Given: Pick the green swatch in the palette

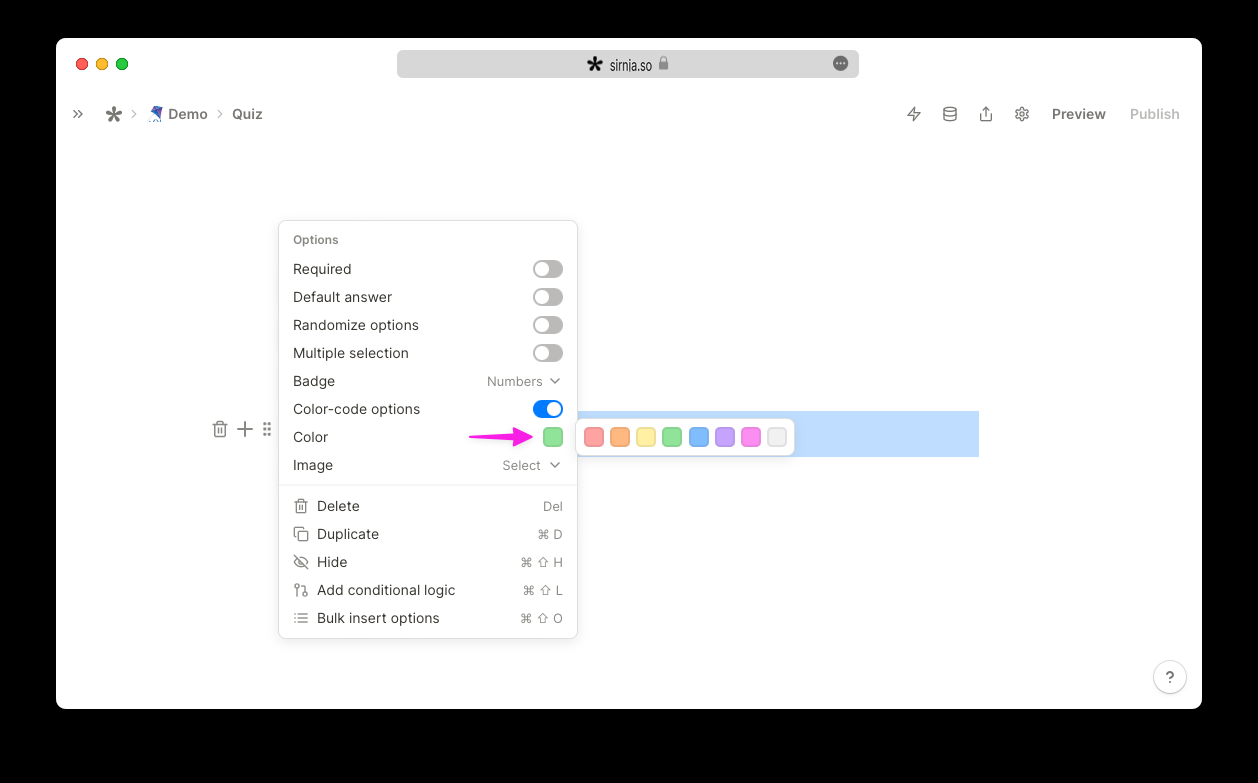Looking at the screenshot, I should pos(672,437).
